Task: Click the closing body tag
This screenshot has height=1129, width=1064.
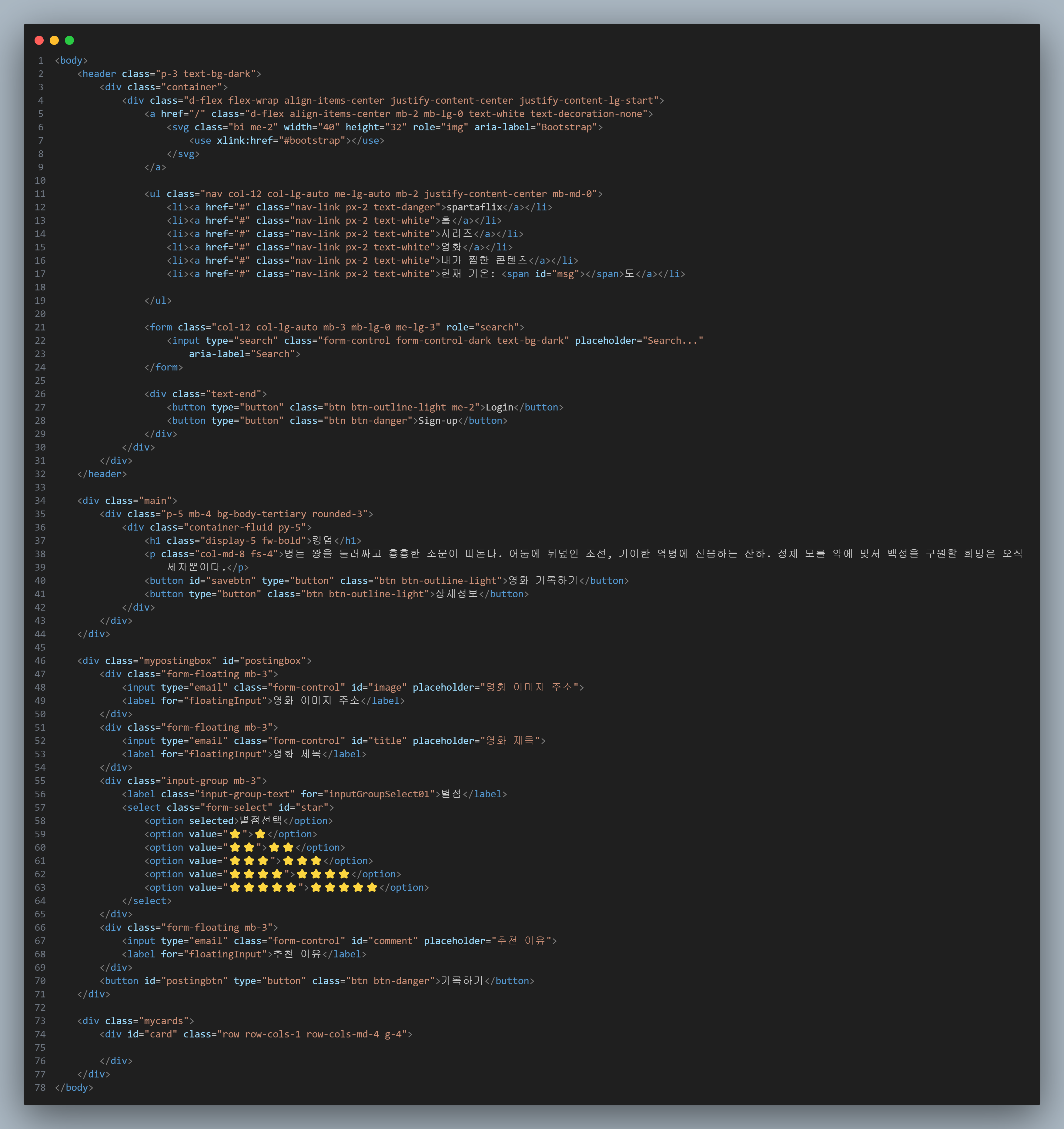Action: (x=74, y=1087)
